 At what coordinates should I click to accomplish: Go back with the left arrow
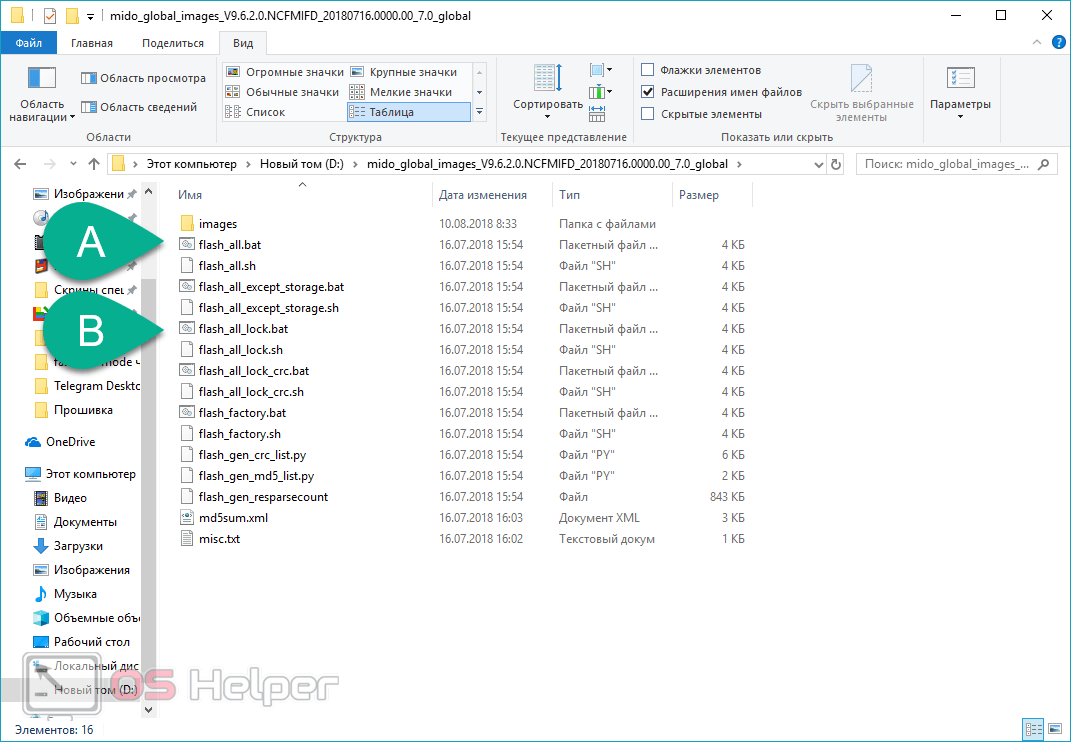(20, 164)
